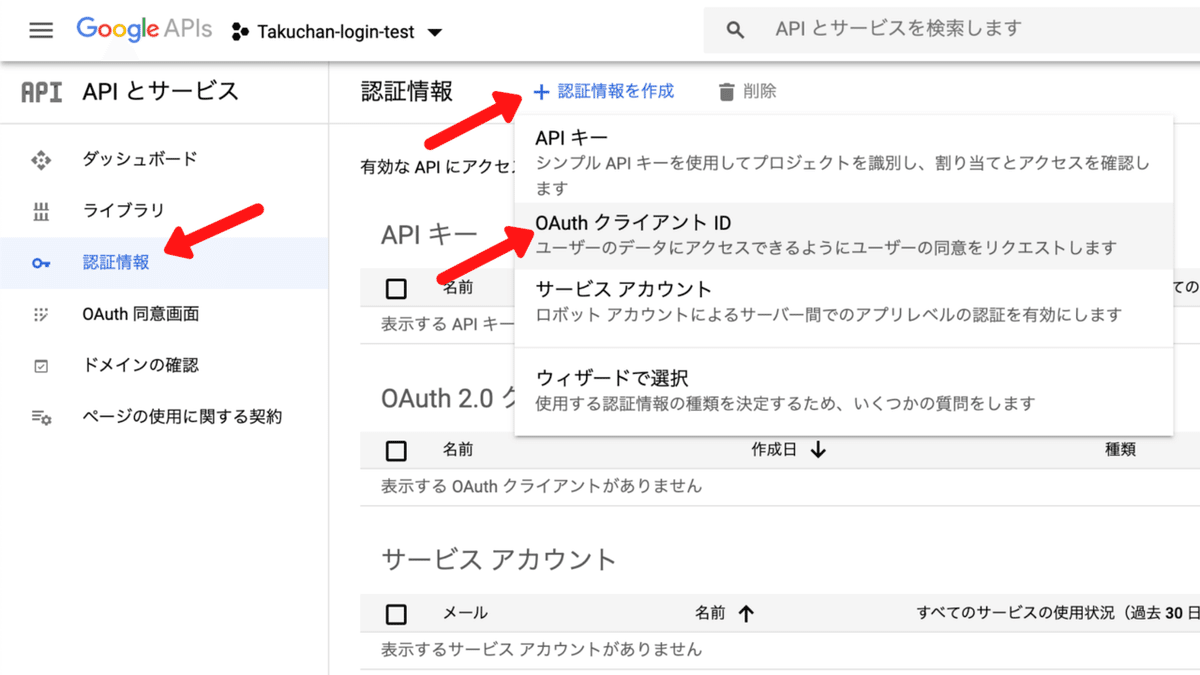Toggle the select-all checkbox in サービス アカウント table
Viewport: 1200px width, 675px height.
click(x=396, y=613)
